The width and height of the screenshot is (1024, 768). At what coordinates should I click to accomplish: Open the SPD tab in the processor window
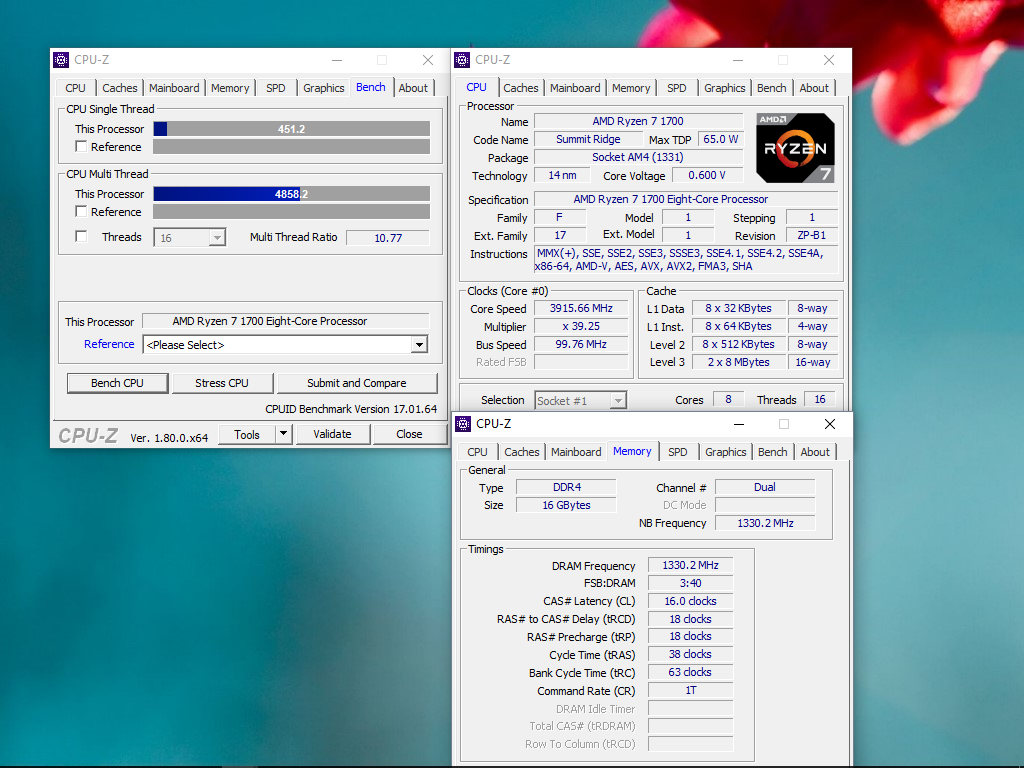click(x=677, y=88)
